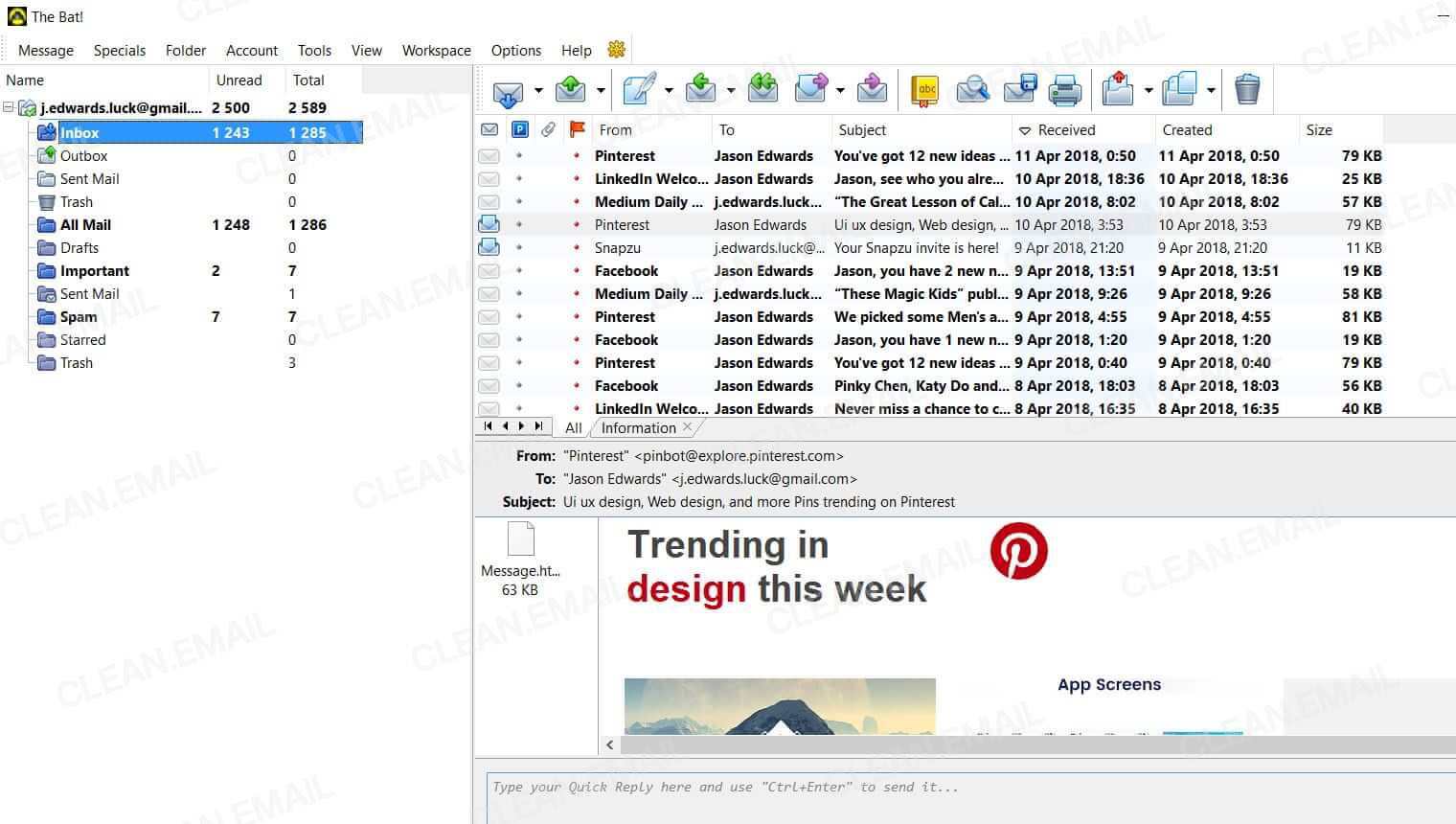Open the Create New Message compose icon
Screen dimensions: 1456x824
pyautogui.click(x=640, y=89)
